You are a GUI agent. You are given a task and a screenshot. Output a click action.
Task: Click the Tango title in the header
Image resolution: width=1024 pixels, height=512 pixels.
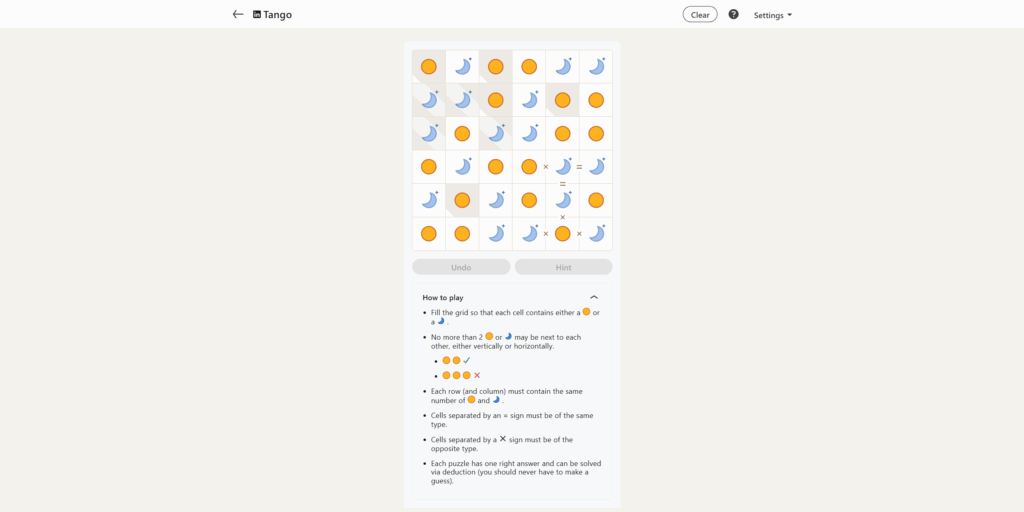[x=278, y=15]
